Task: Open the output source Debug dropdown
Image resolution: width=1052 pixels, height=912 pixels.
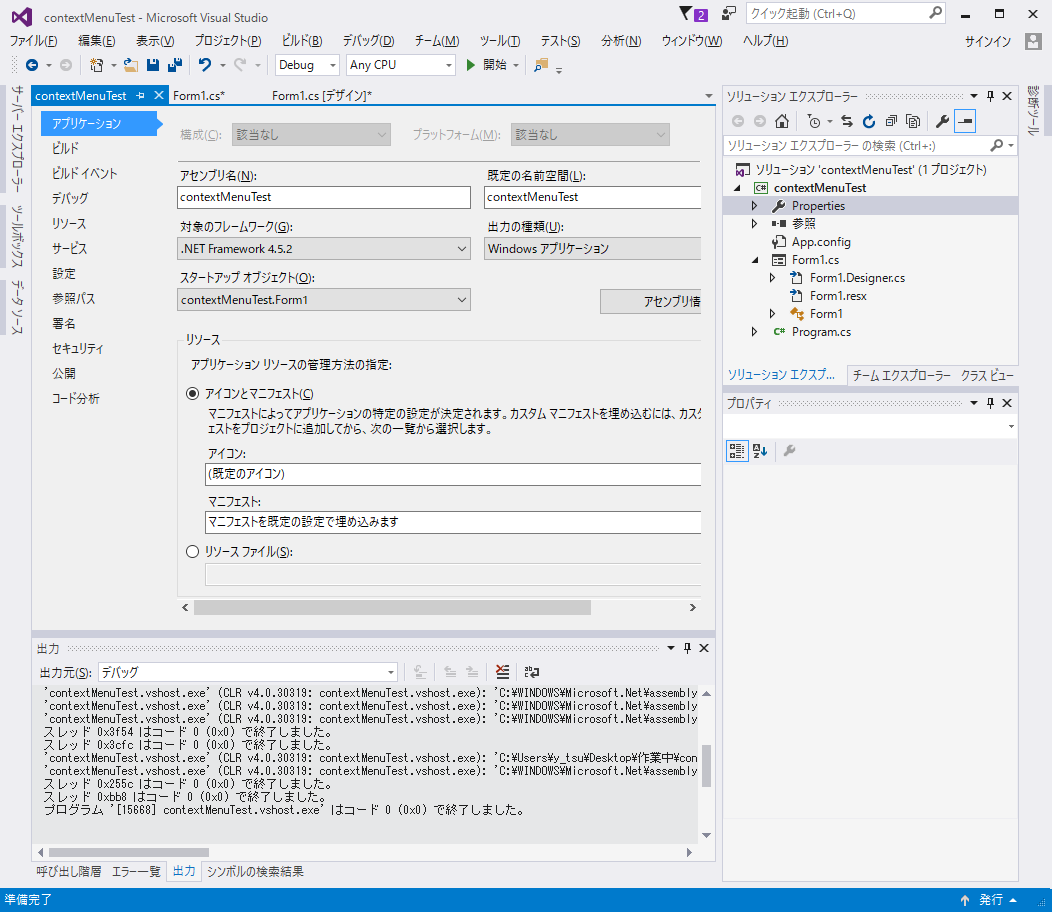Action: pos(248,672)
